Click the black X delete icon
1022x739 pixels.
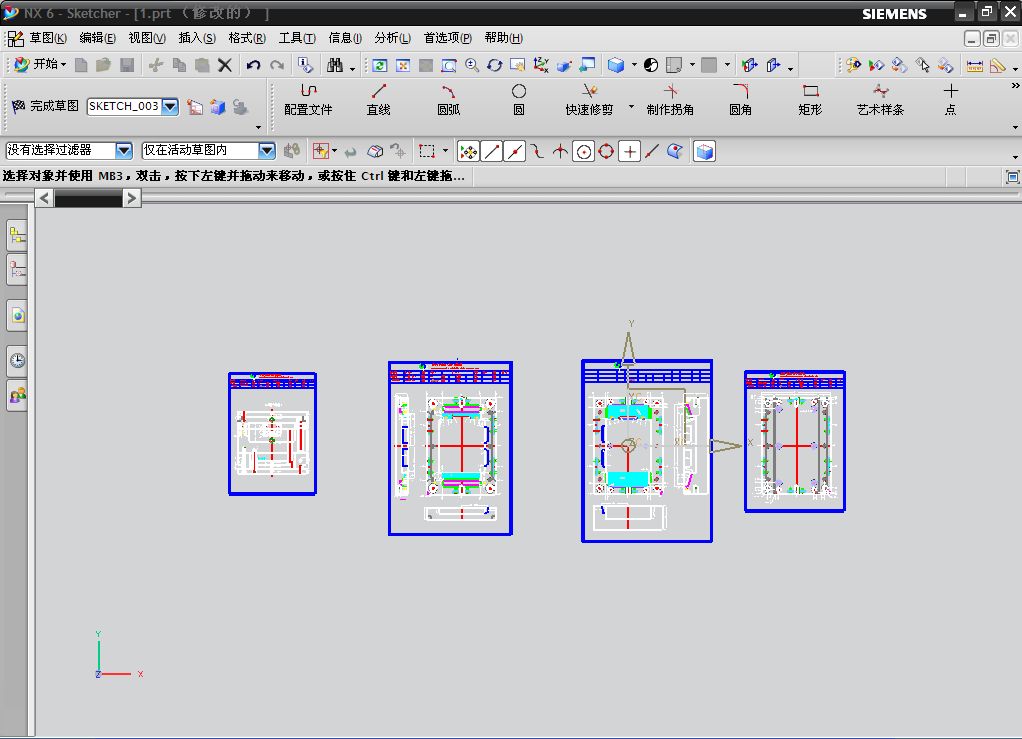(x=225, y=65)
